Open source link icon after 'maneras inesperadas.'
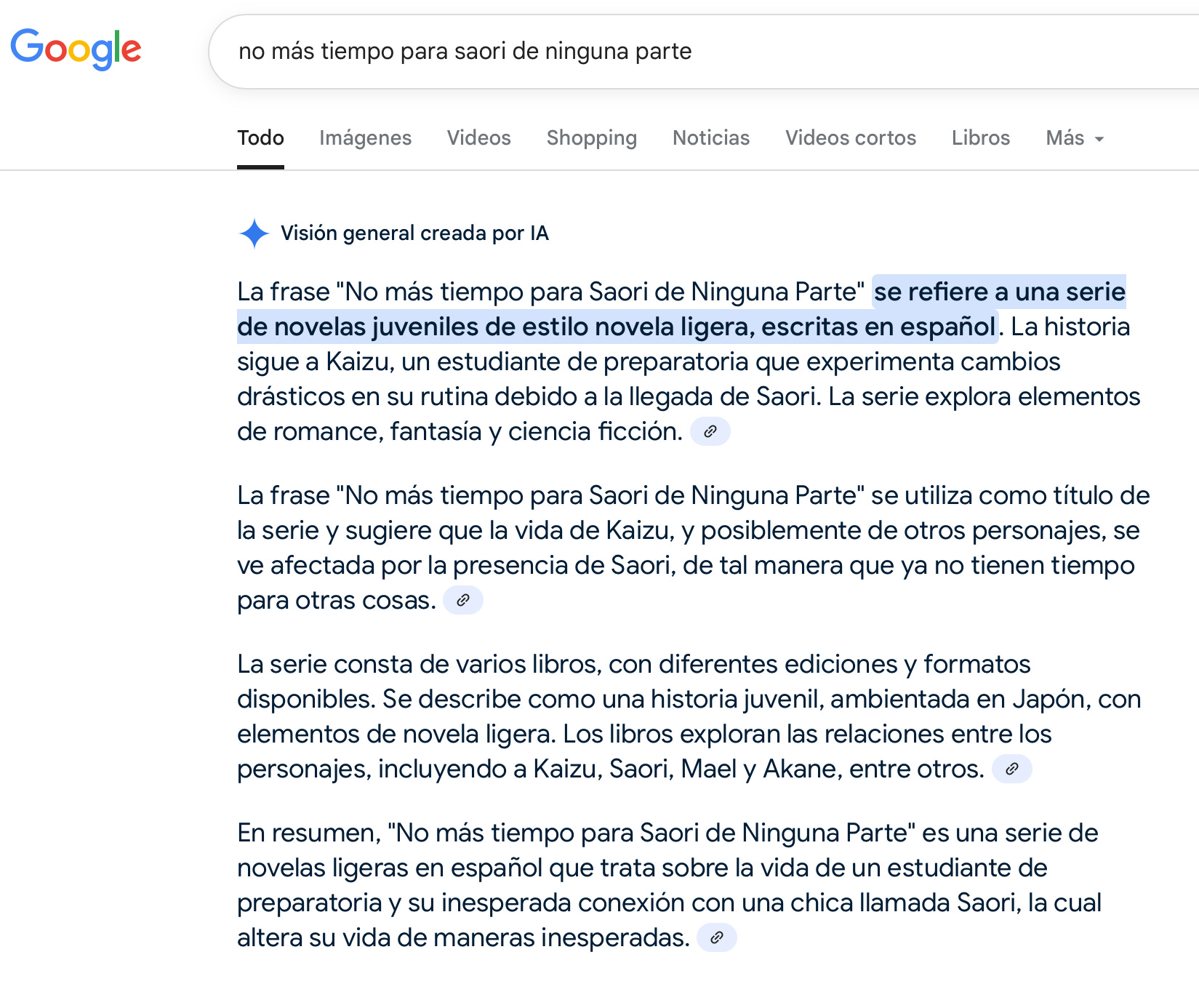1199x1008 pixels. point(717,937)
